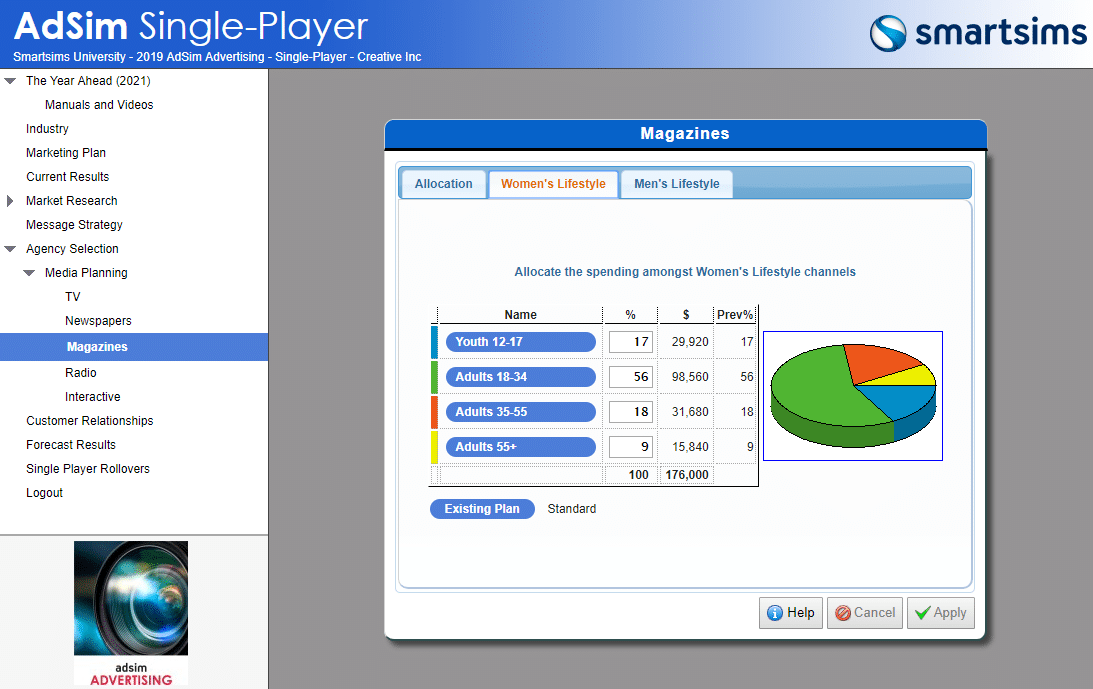Screen dimensions: 1093x689
Task: Go to Forecast Results page
Action: (71, 445)
